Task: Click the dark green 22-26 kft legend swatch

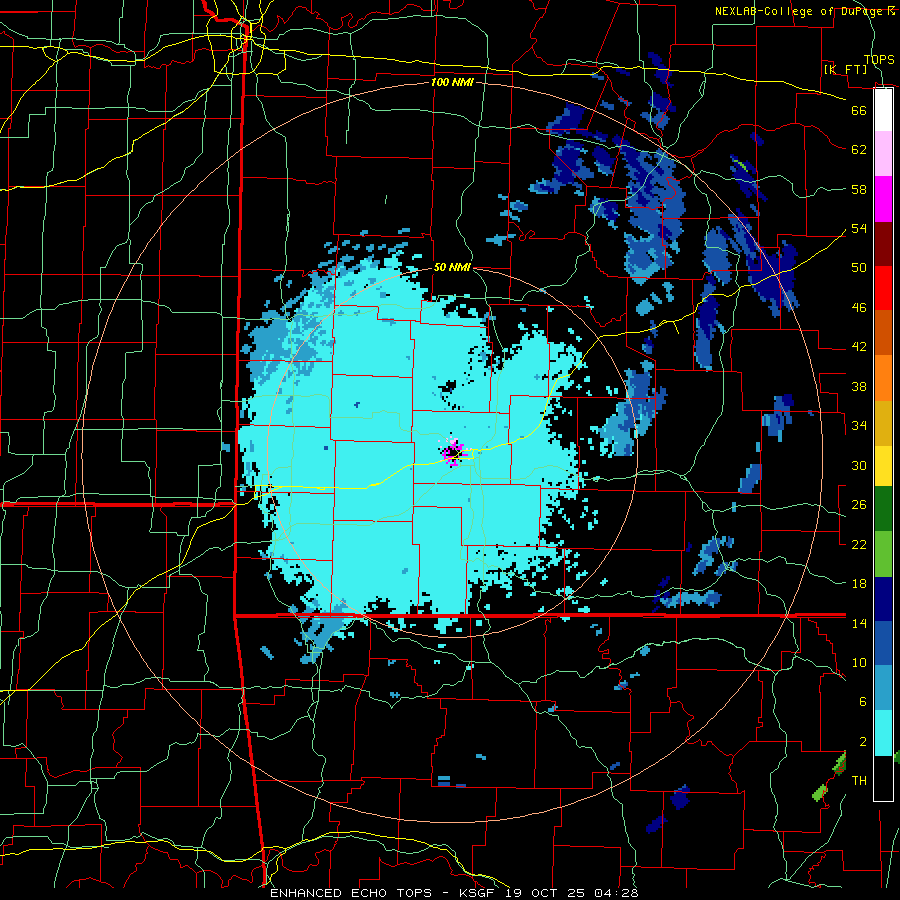Action: tap(883, 509)
